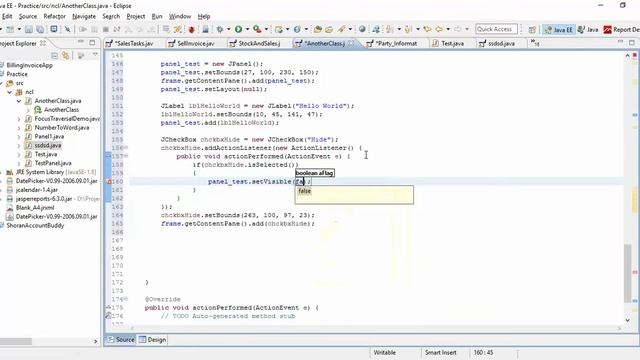Screen dimensions: 640x360
Task: Open the Refactor menu
Action: click(54, 16)
